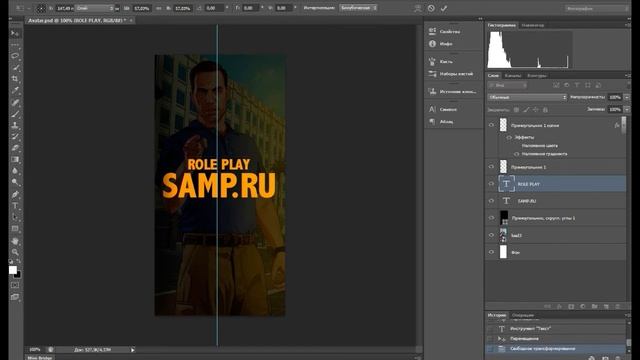This screenshot has height=360, width=640.
Task: Open the layer filter type dropdown
Action: (508, 85)
